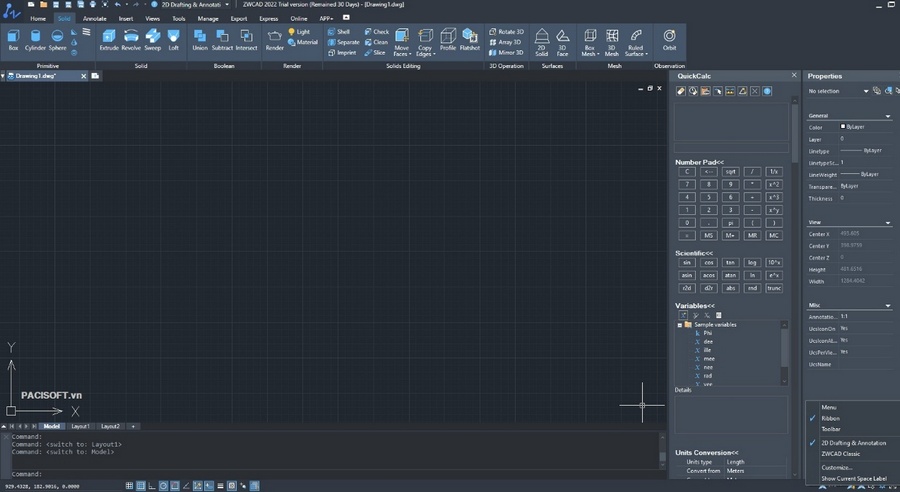Image resolution: width=900 pixels, height=492 pixels.
Task: Choose the Revolve tool
Action: (x=131, y=40)
